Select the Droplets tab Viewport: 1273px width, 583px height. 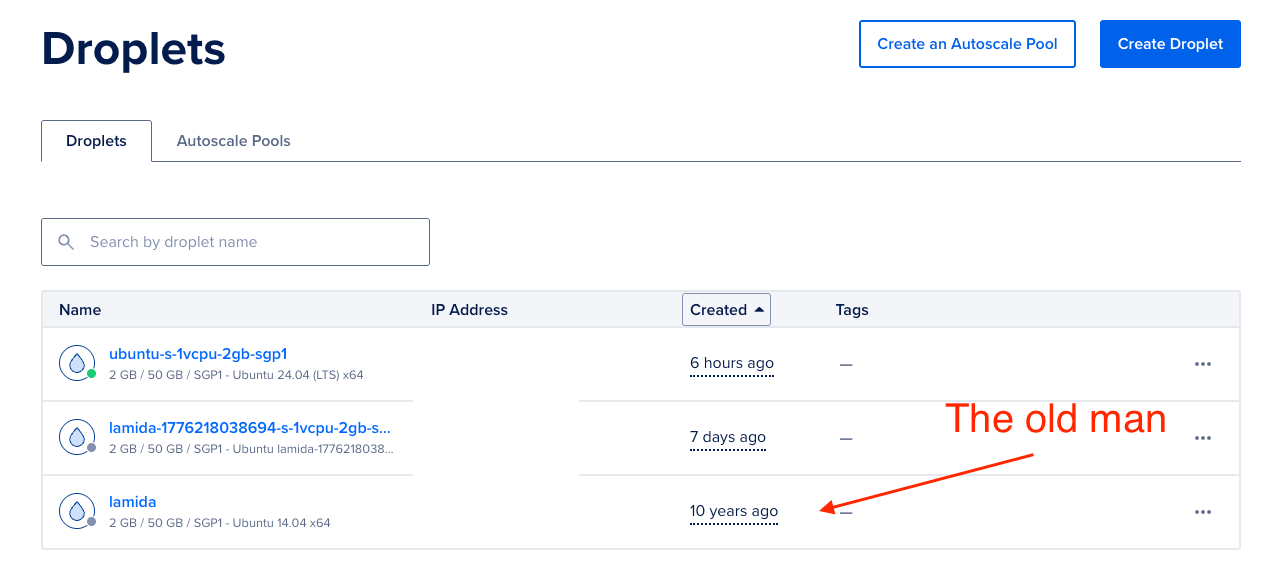pyautogui.click(x=96, y=141)
